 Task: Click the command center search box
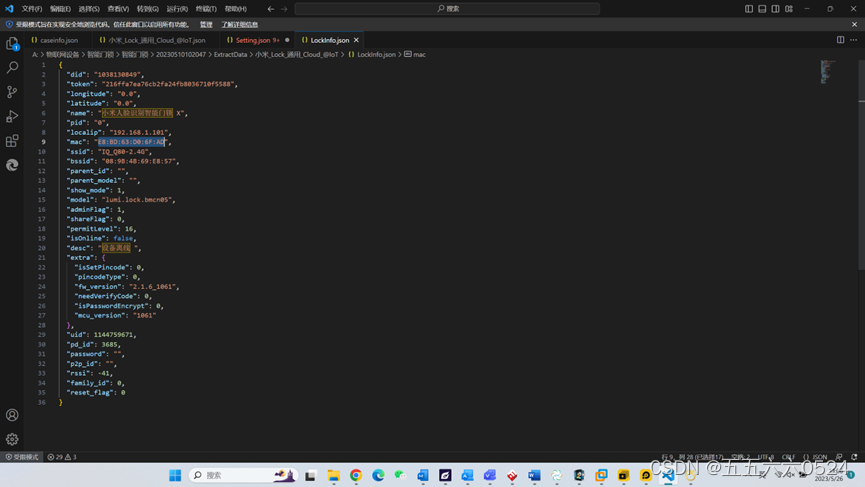[x=447, y=9]
